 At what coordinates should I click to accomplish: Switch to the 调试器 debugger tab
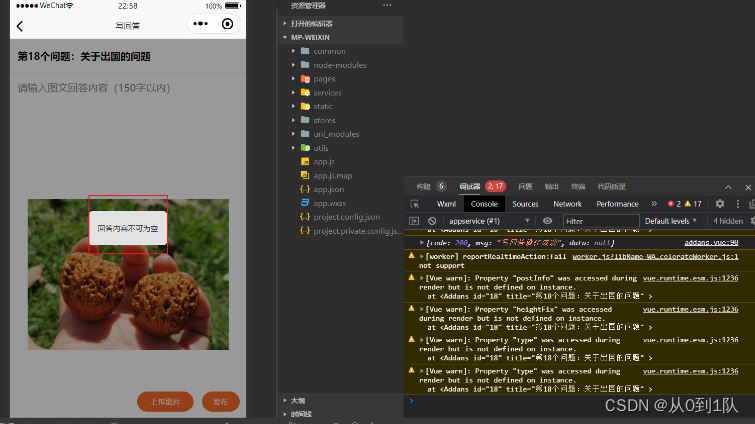pos(469,186)
